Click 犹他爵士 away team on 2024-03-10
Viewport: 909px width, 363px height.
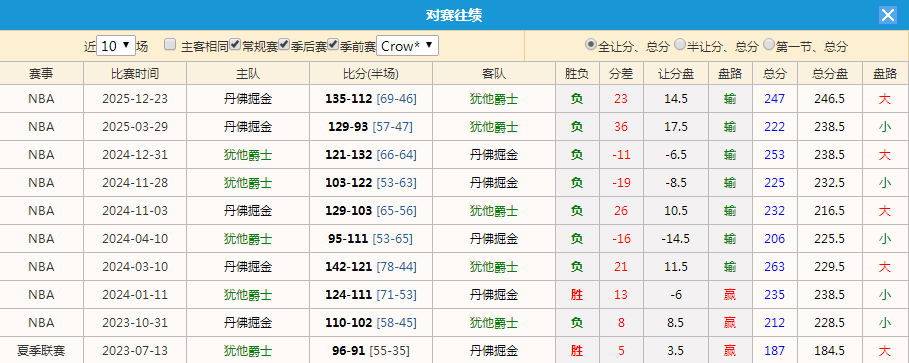[494, 267]
